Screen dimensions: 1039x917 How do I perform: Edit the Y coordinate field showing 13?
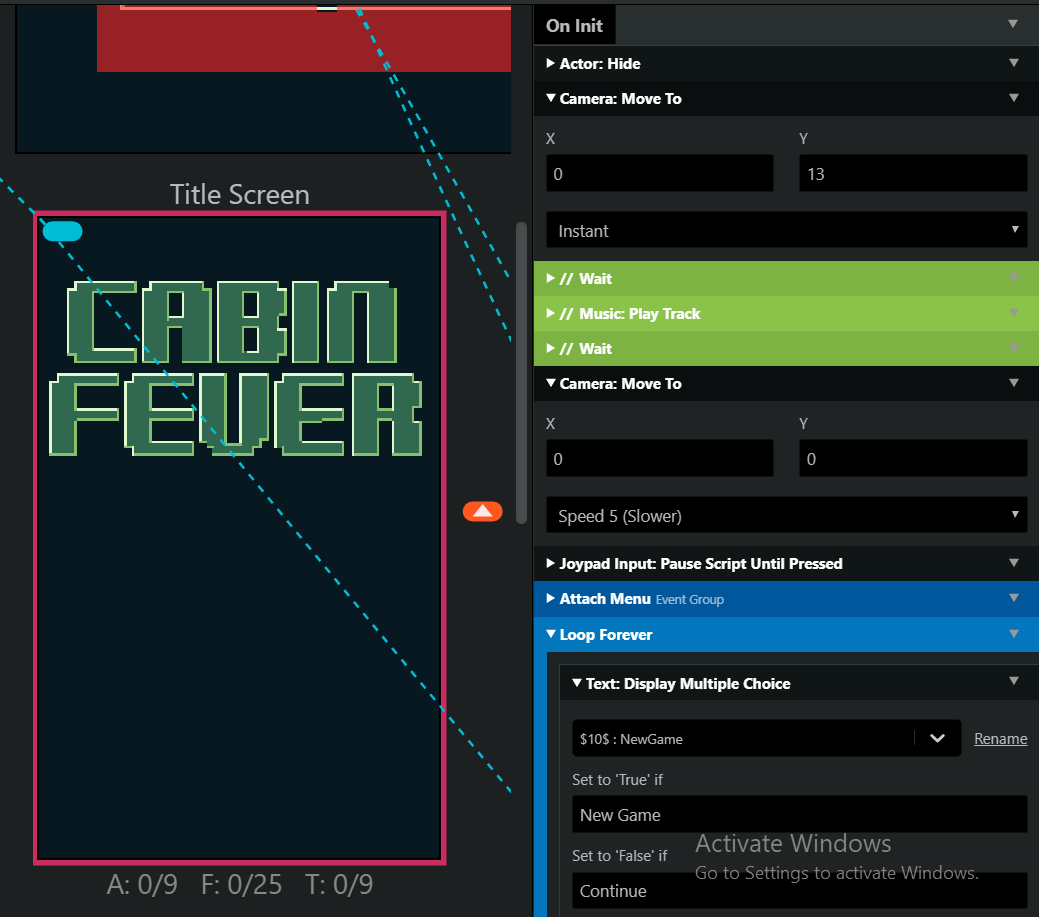pyautogui.click(x=912, y=173)
